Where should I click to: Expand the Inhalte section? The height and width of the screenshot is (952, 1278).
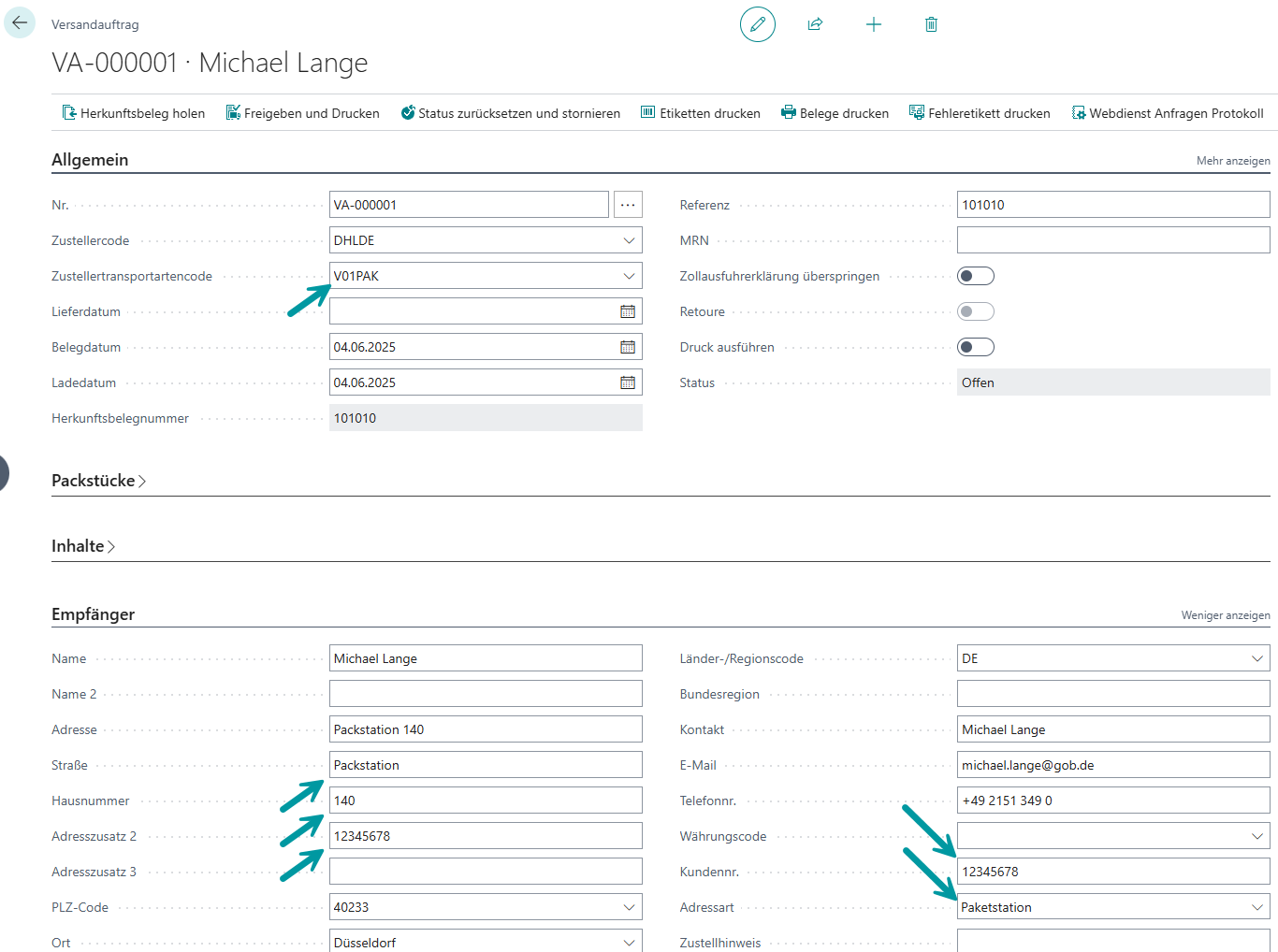click(83, 546)
